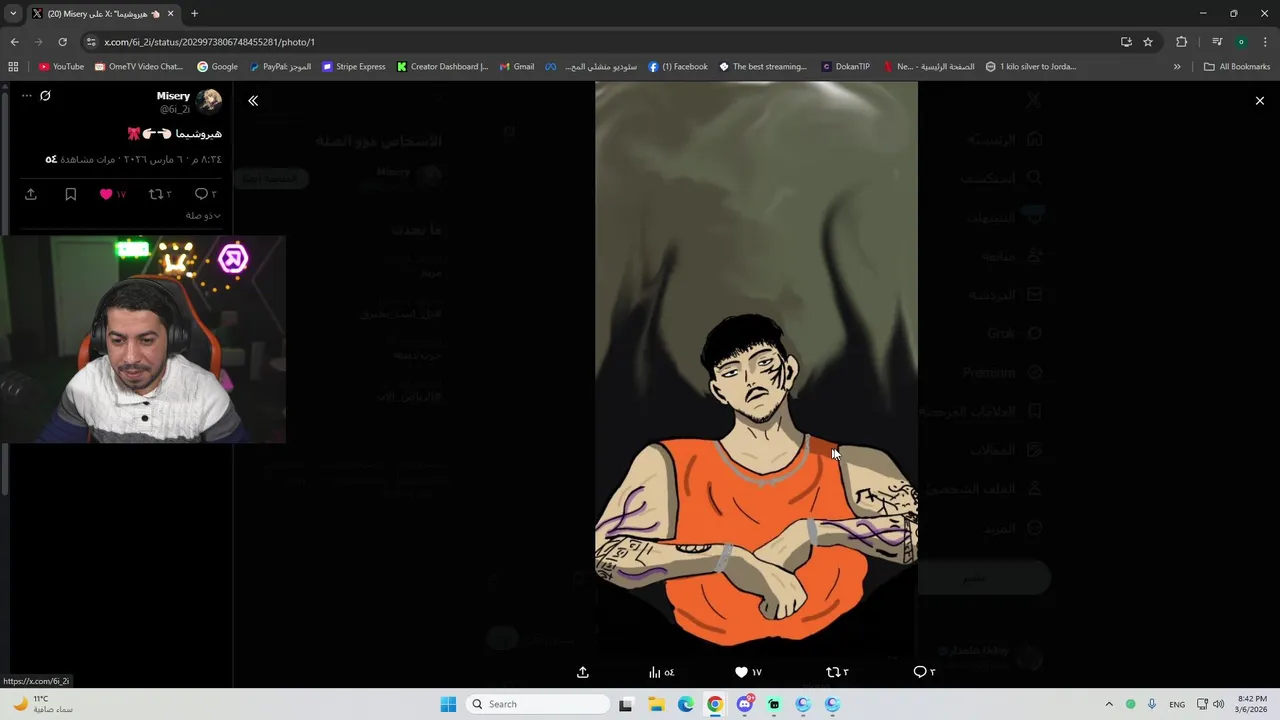The height and width of the screenshot is (720, 1280).
Task: Launch Microsoft Edge from the taskbar
Action: pyautogui.click(x=685, y=704)
